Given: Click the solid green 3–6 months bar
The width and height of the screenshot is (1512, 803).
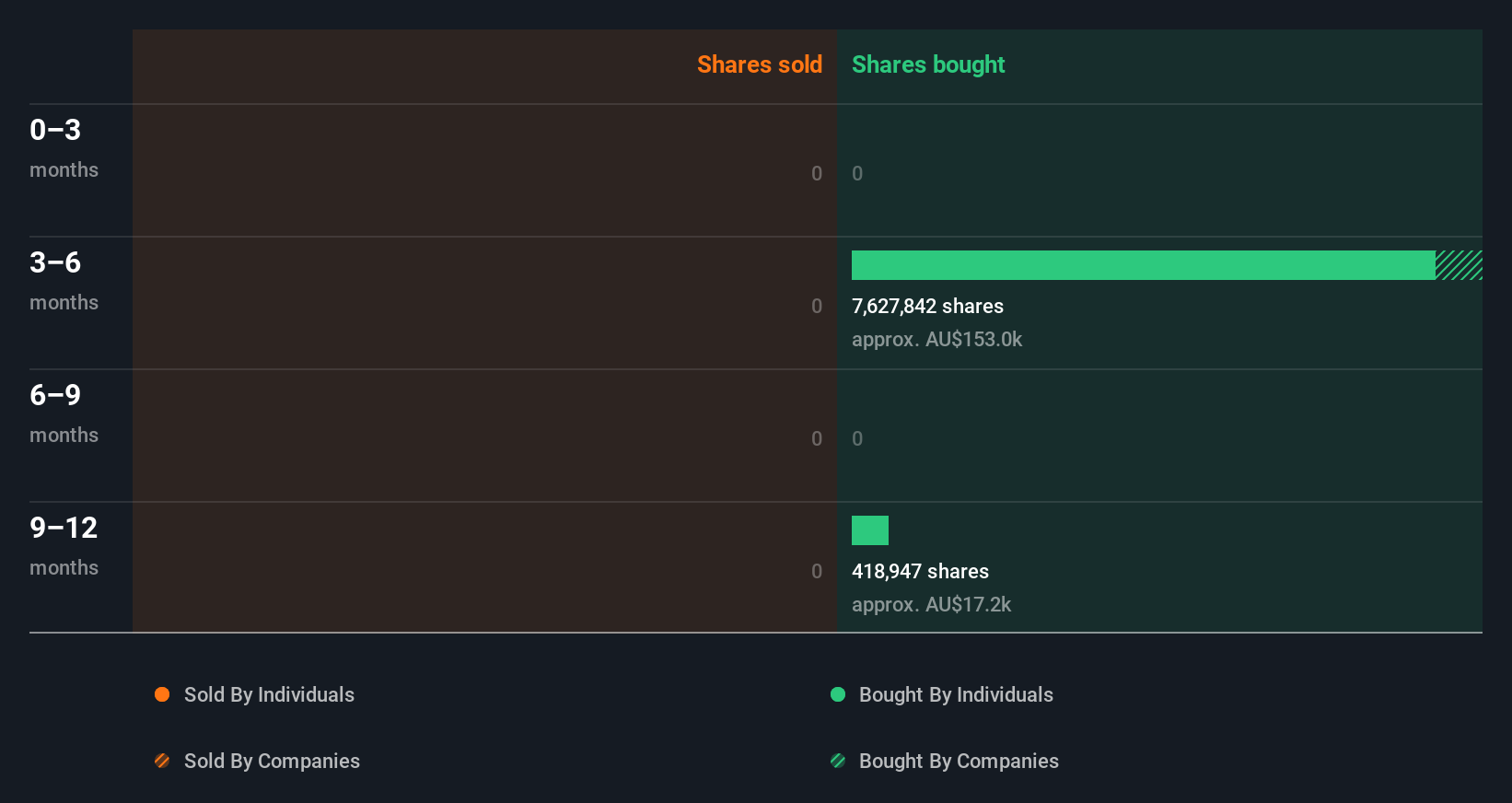Looking at the screenshot, I should tap(1143, 265).
